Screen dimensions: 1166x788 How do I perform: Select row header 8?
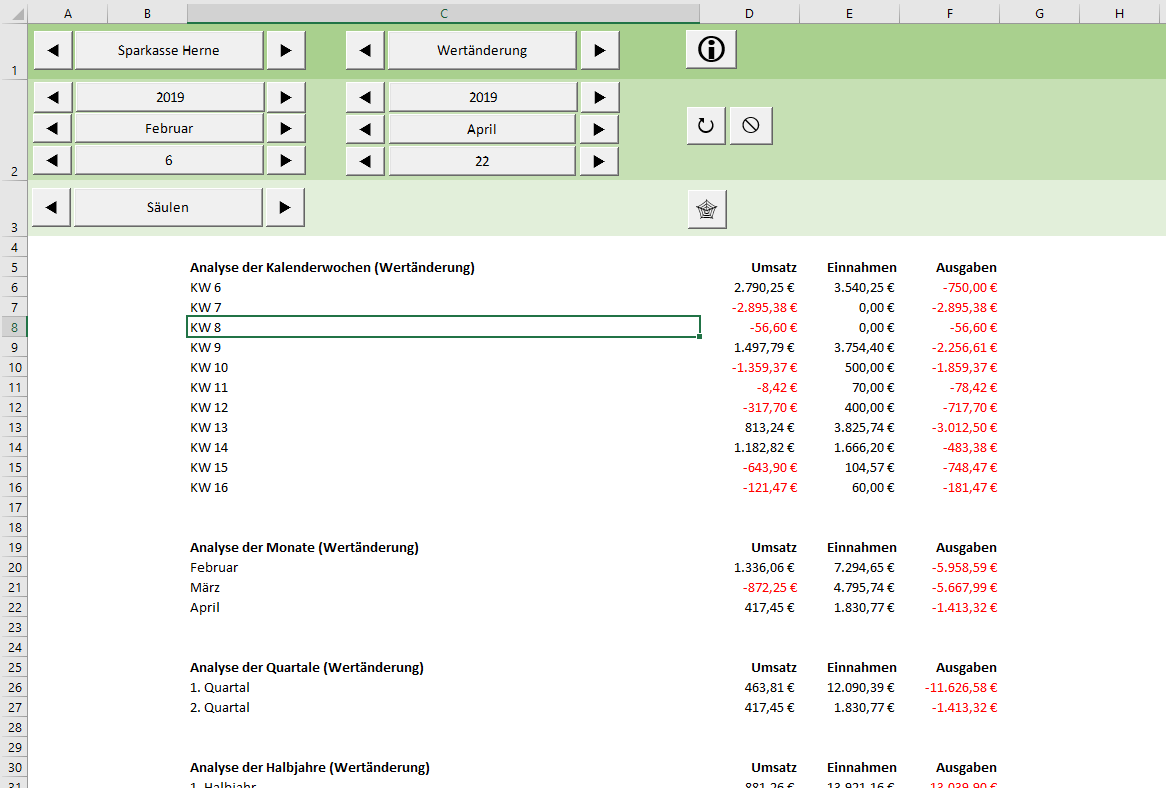(x=14, y=327)
